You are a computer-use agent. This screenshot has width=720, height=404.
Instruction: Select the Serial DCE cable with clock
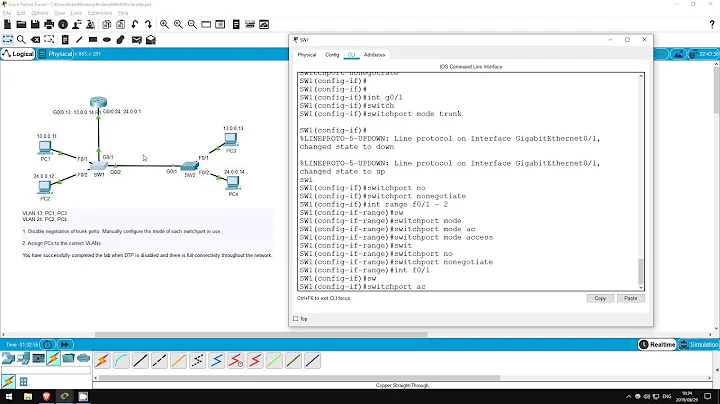(236, 360)
